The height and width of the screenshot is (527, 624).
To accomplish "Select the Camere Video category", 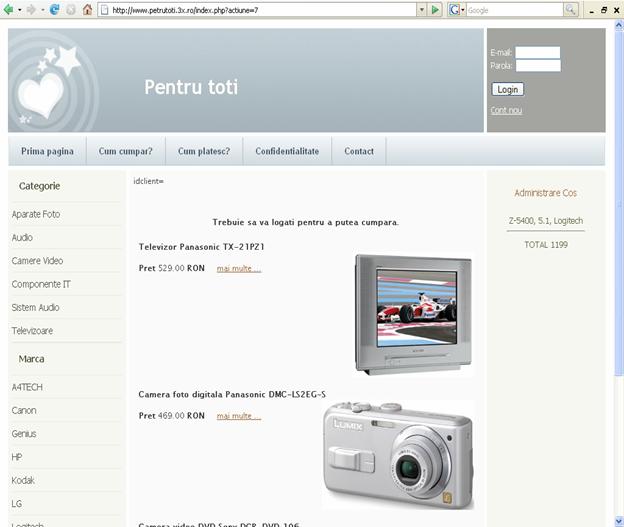I will [37, 261].
